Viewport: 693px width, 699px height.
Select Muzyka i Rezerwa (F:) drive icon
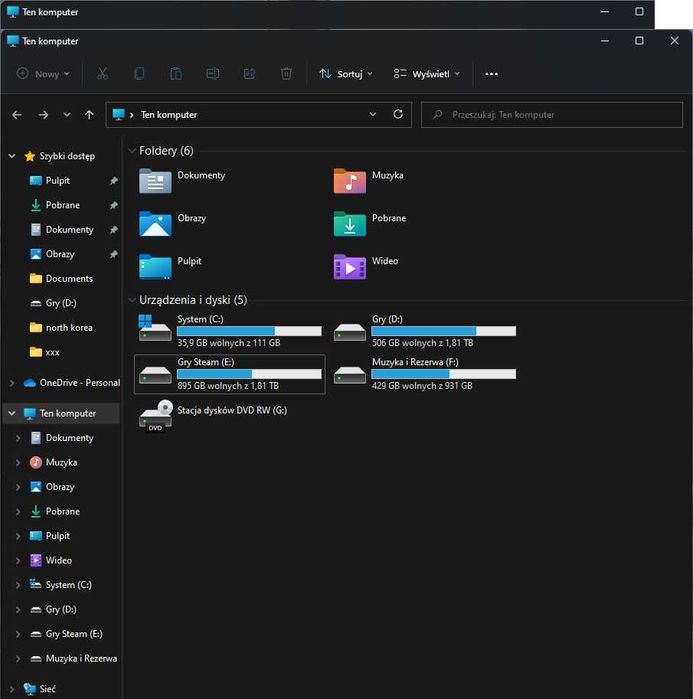coord(350,375)
